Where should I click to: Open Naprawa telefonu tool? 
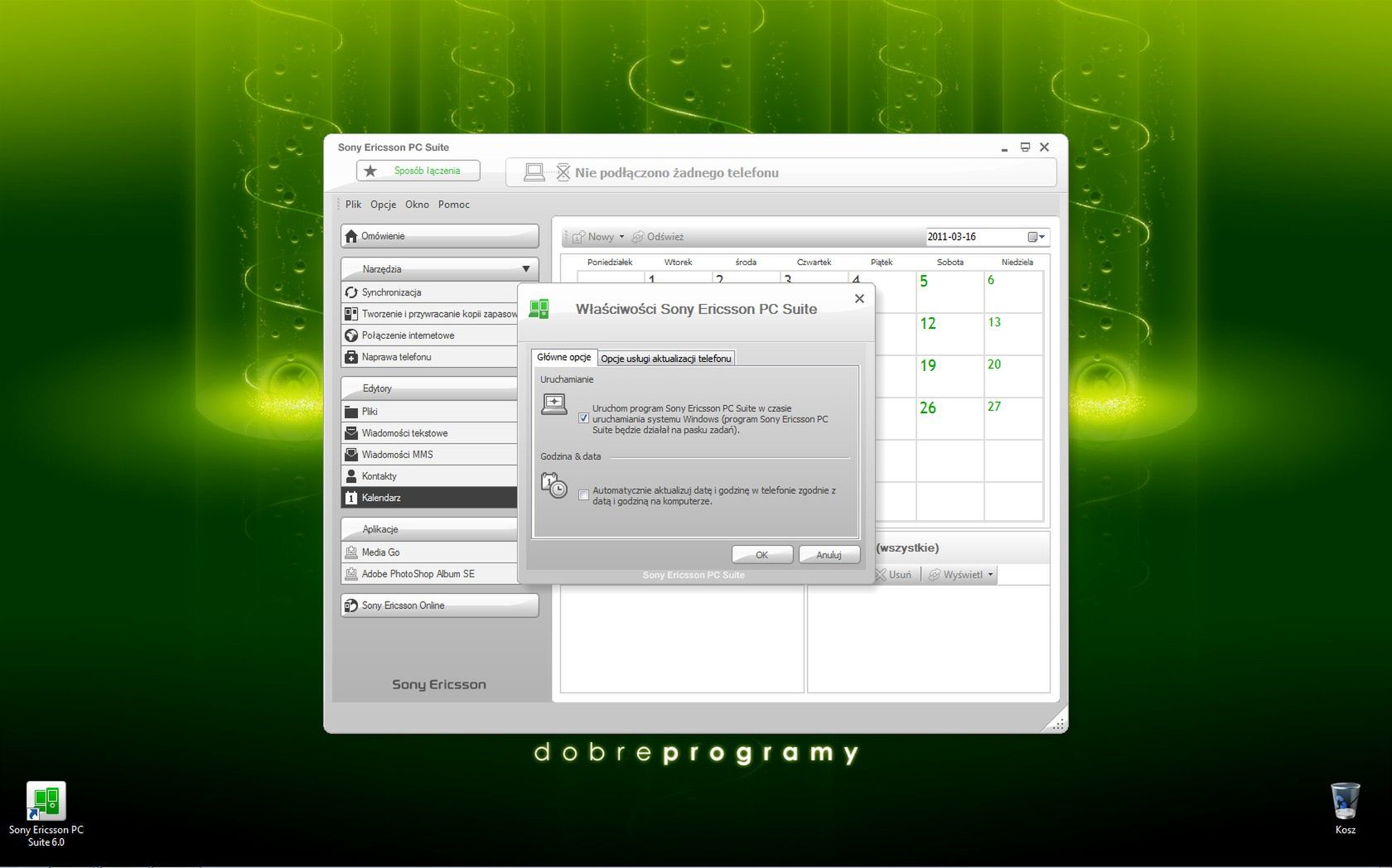click(429, 357)
